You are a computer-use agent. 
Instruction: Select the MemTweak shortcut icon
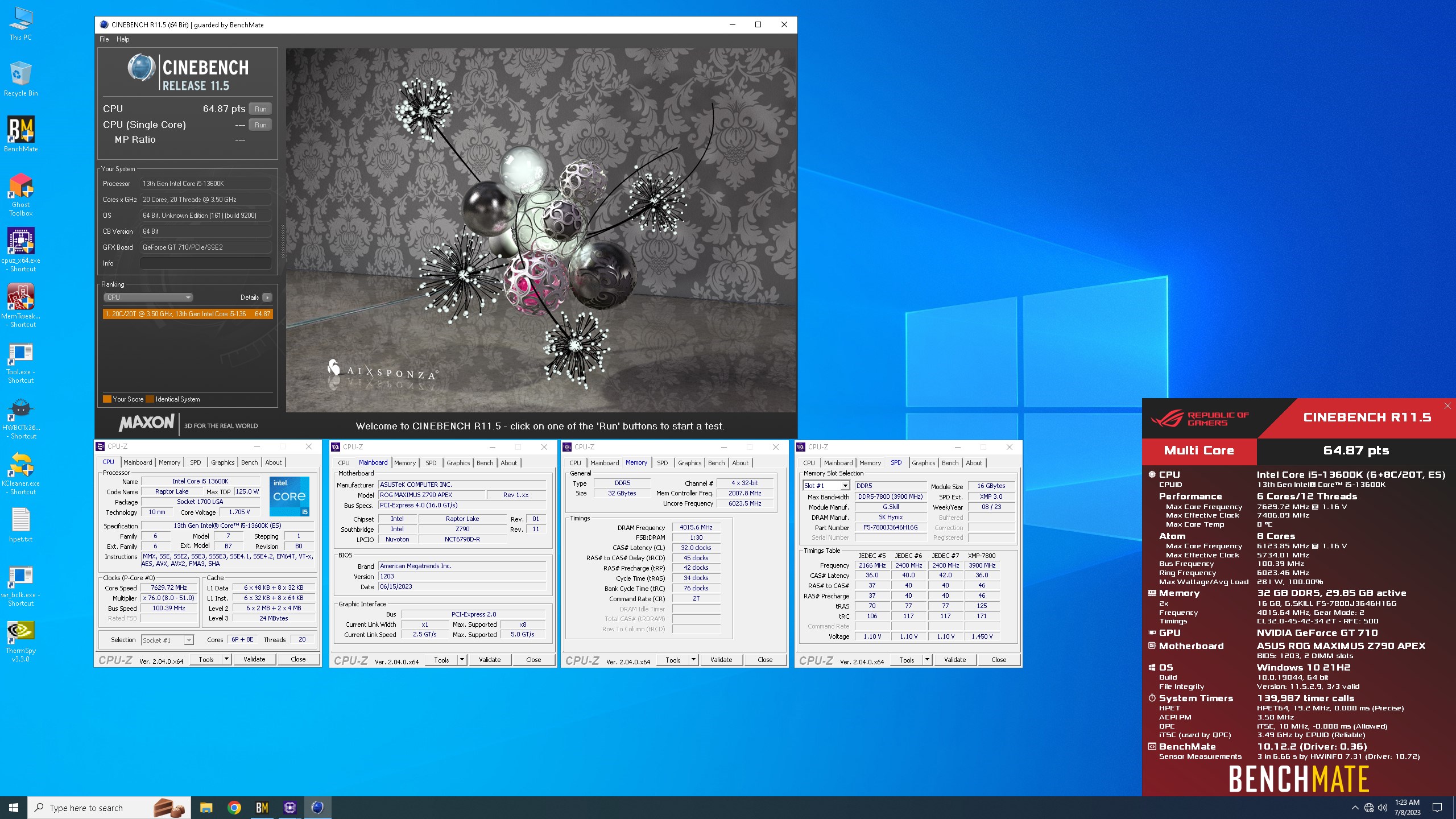[20, 306]
